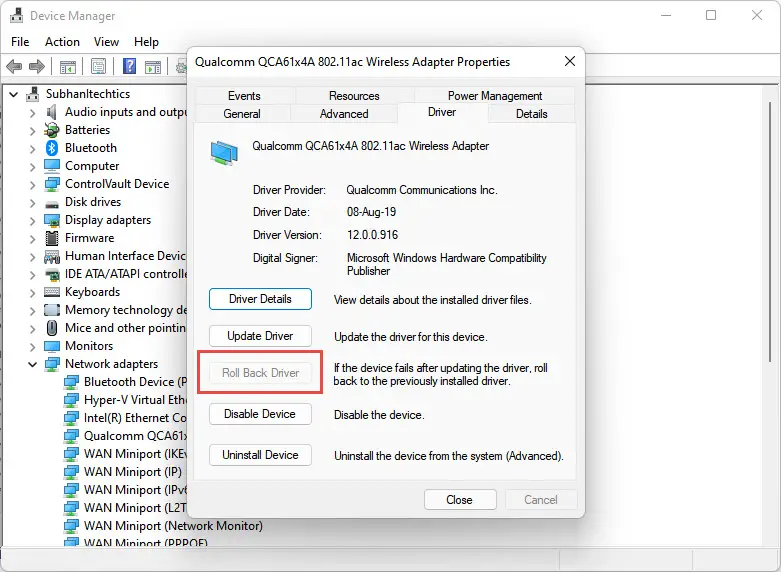Open Properties via the toolbar properties icon
Screen dimensions: 781x572
click(x=99, y=66)
